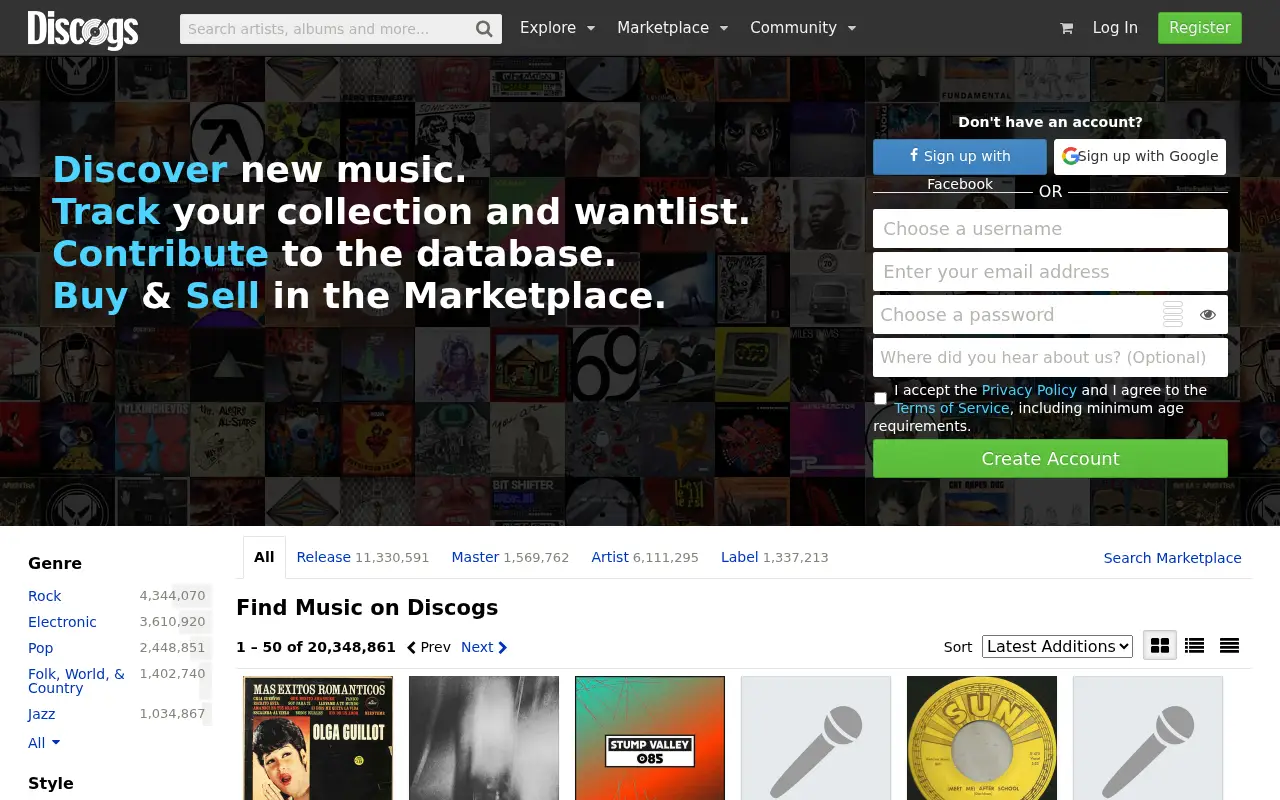The image size is (1280, 800).
Task: Open the Search Marketplace link
Action: (1172, 558)
